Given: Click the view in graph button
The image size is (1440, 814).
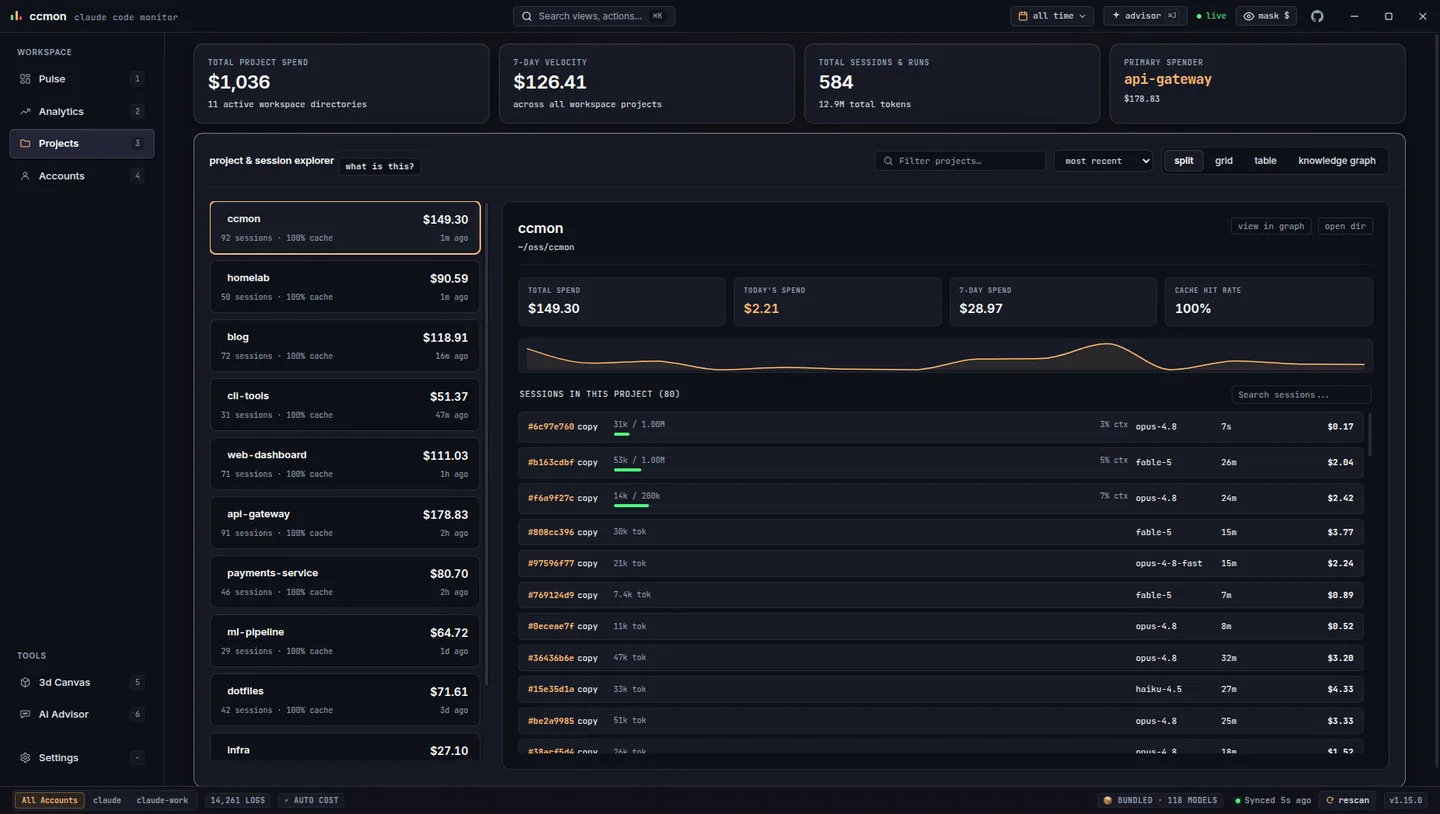Looking at the screenshot, I should [1271, 226].
